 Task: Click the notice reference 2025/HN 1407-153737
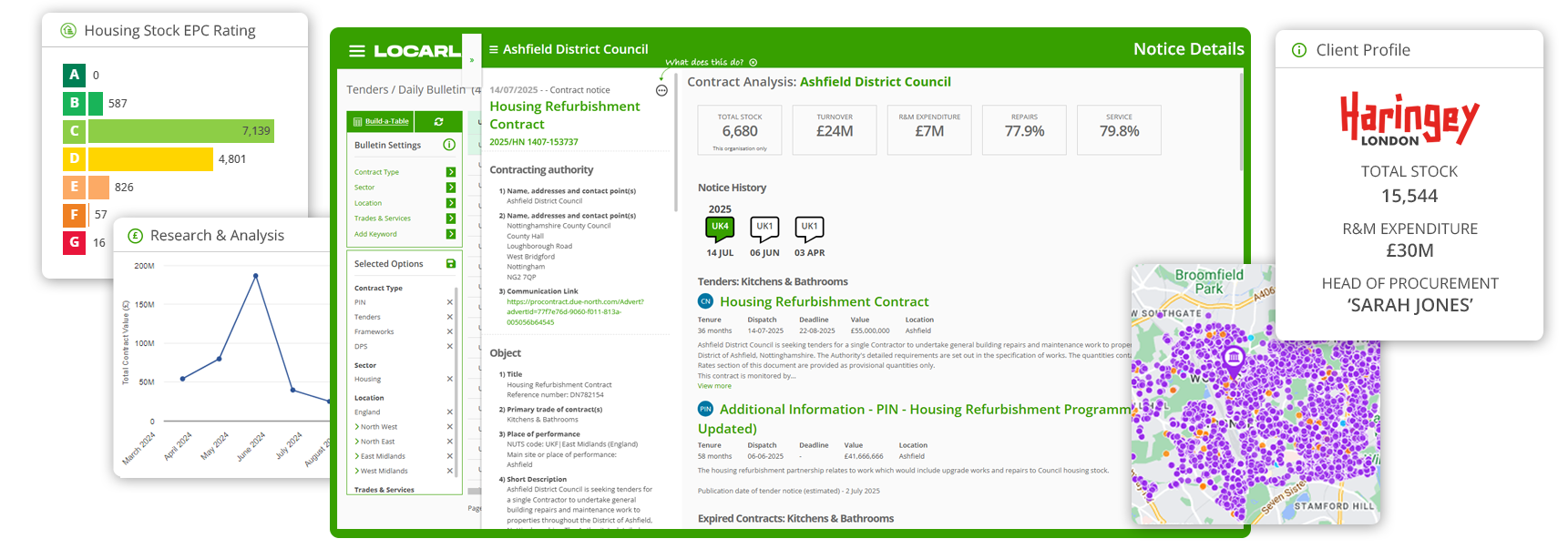pos(534,142)
